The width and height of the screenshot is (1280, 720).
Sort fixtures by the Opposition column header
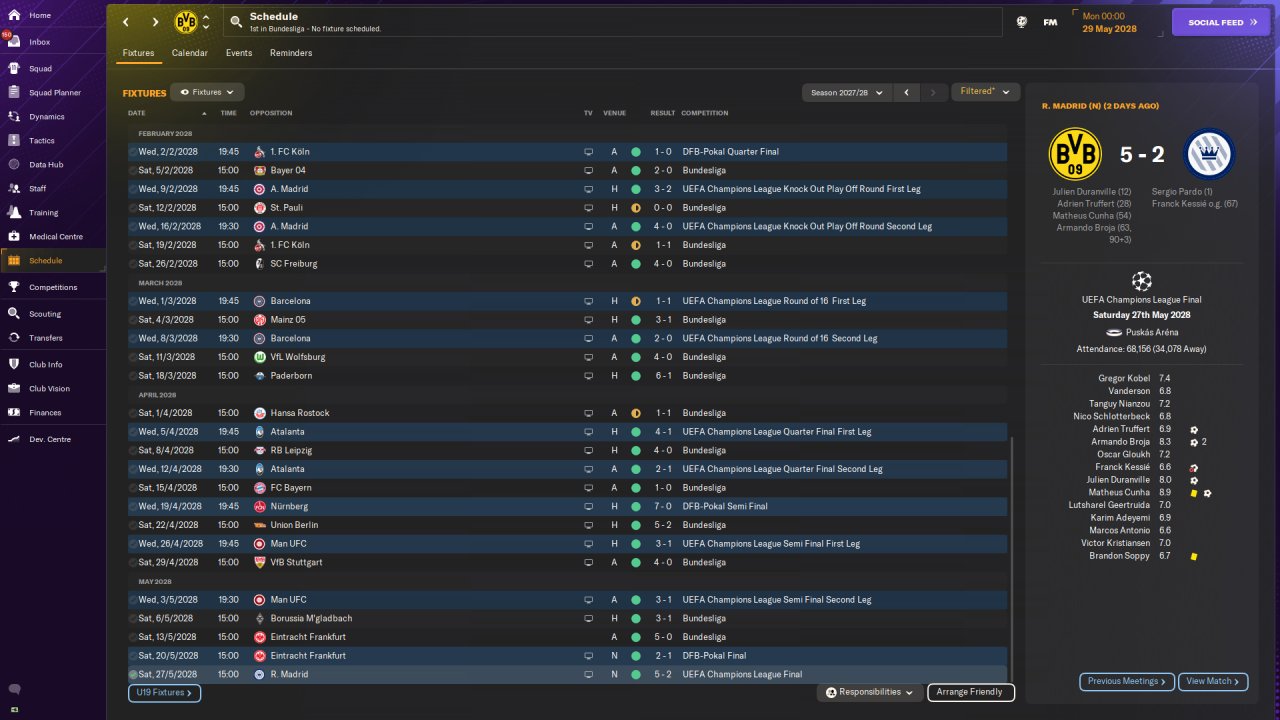pos(272,113)
